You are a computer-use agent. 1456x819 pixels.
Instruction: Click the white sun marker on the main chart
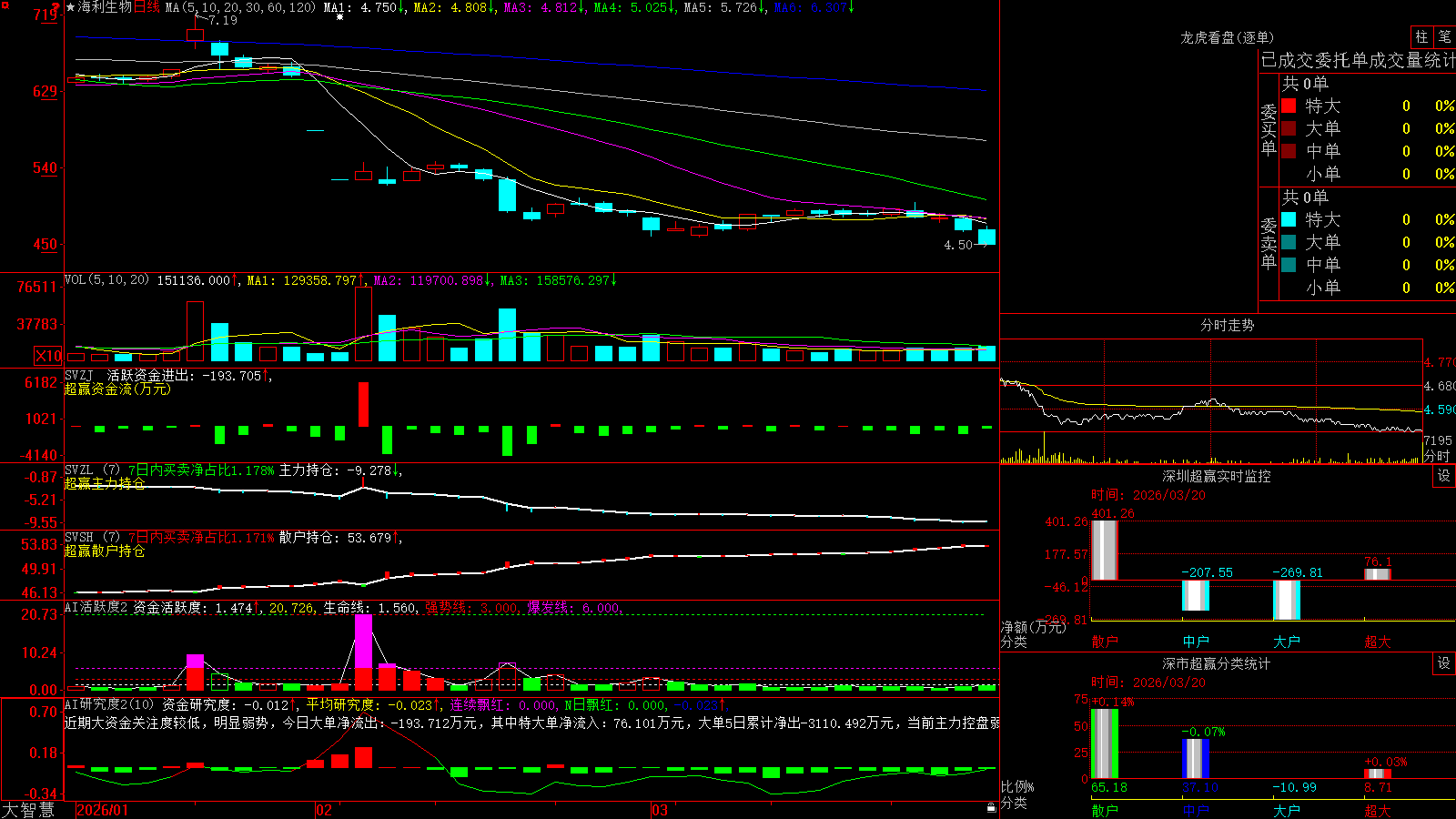[339, 17]
